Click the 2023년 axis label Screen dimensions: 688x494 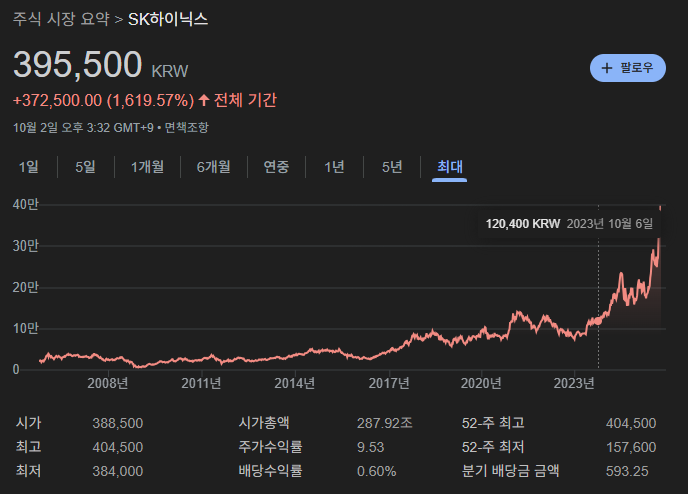point(574,383)
